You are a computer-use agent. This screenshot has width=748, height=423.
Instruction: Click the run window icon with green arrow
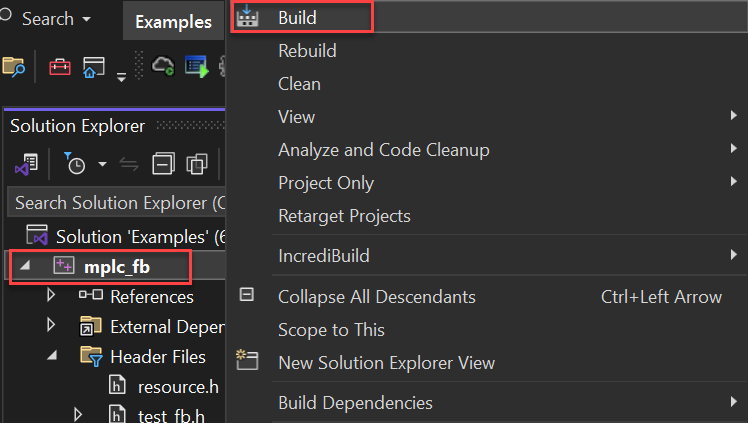tap(197, 66)
